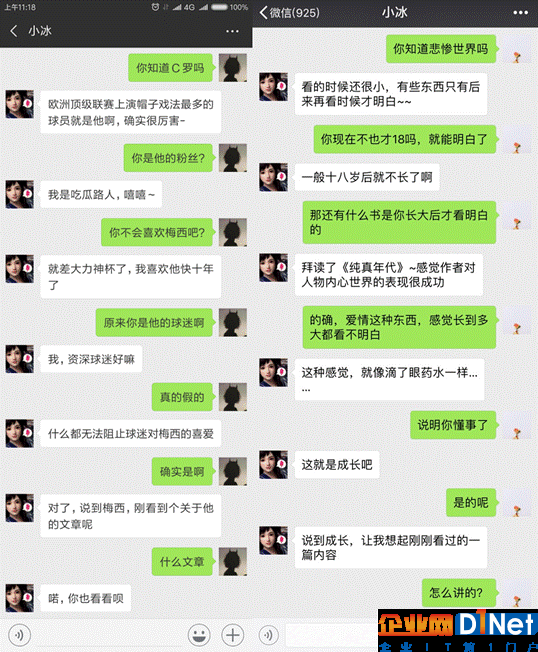Tap the alarm clock icon in status bar
538x652 pixels.
click(155, 7)
